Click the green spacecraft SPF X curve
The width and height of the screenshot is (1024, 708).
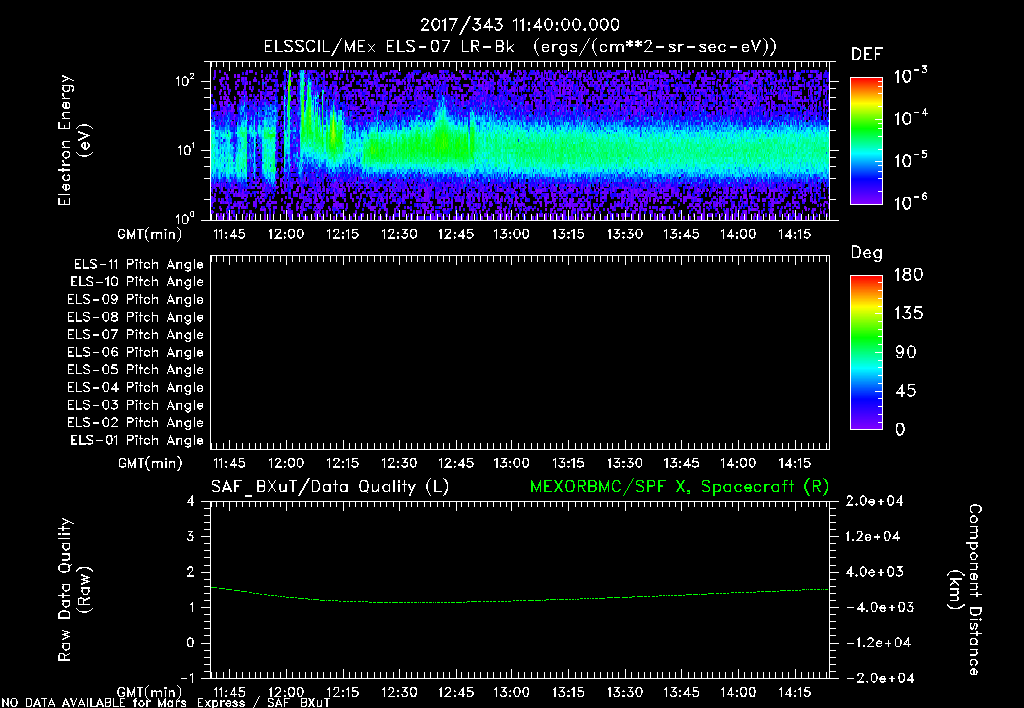[x=520, y=601]
